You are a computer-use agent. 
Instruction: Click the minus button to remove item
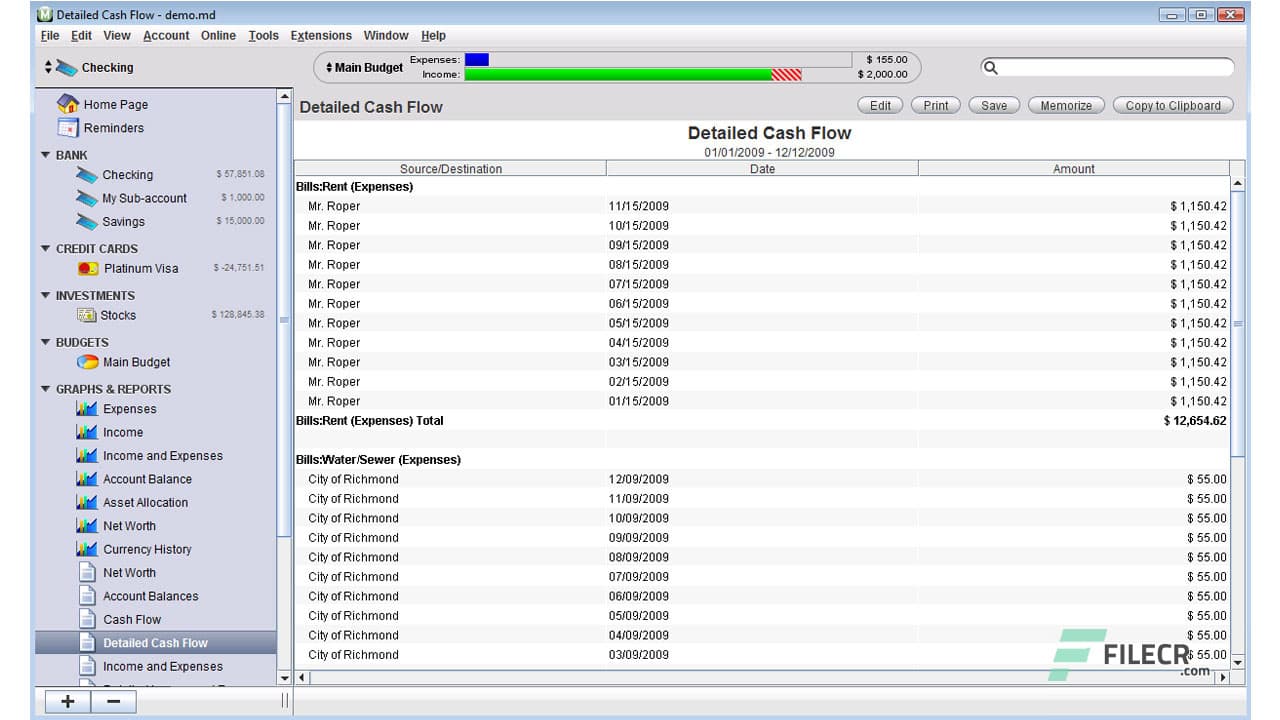tap(113, 701)
